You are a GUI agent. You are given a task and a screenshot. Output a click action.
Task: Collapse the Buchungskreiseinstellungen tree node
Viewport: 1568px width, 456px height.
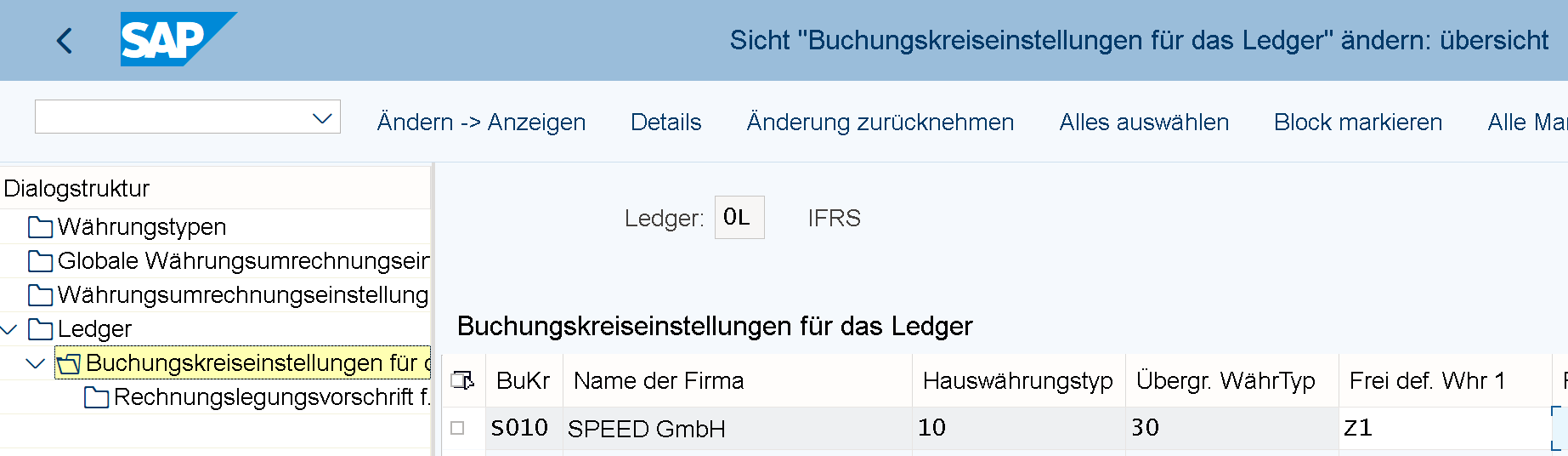[36, 363]
